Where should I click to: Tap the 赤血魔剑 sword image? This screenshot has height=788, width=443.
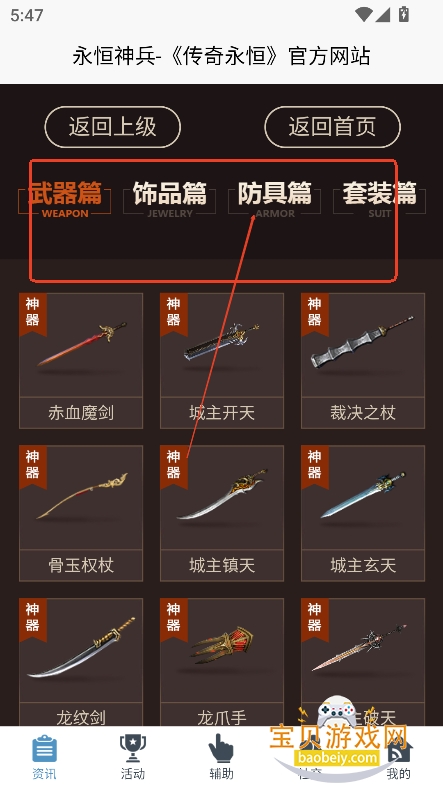point(81,344)
